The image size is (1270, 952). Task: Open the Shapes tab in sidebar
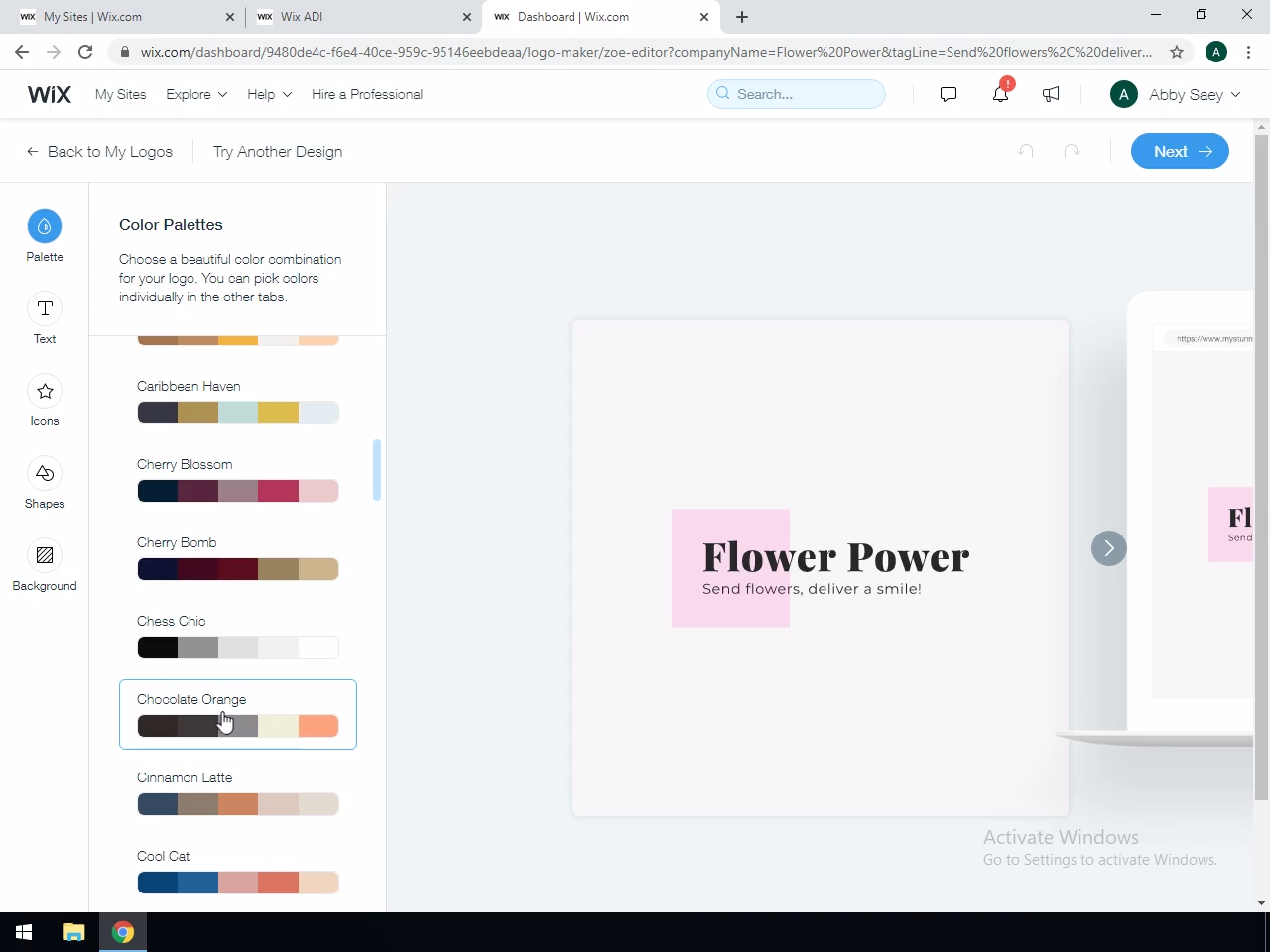click(45, 483)
